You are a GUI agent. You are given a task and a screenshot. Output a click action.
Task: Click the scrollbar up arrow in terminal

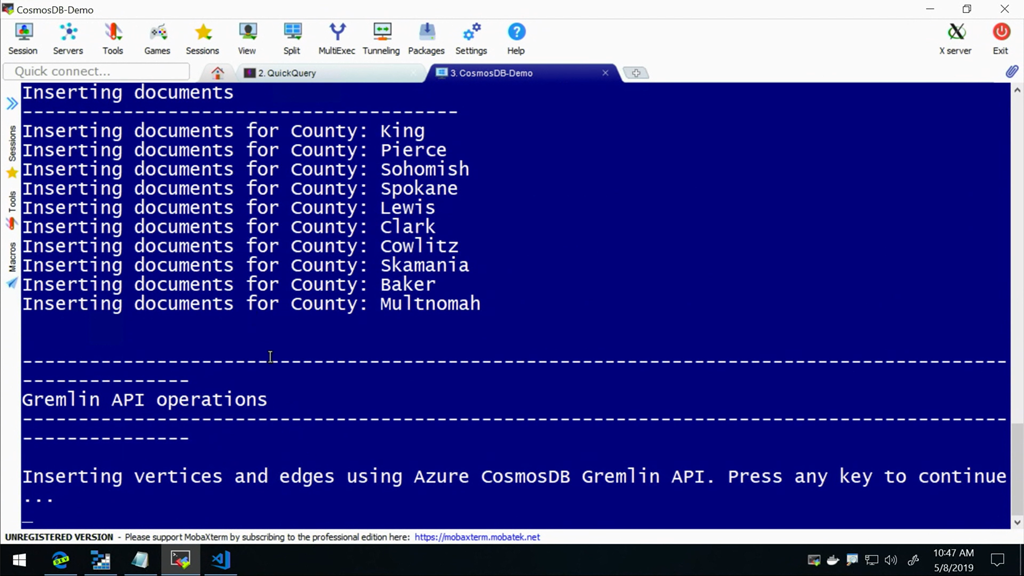1017,90
